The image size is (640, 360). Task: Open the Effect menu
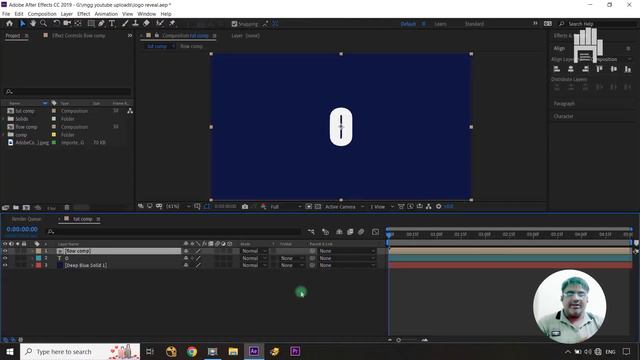point(84,14)
